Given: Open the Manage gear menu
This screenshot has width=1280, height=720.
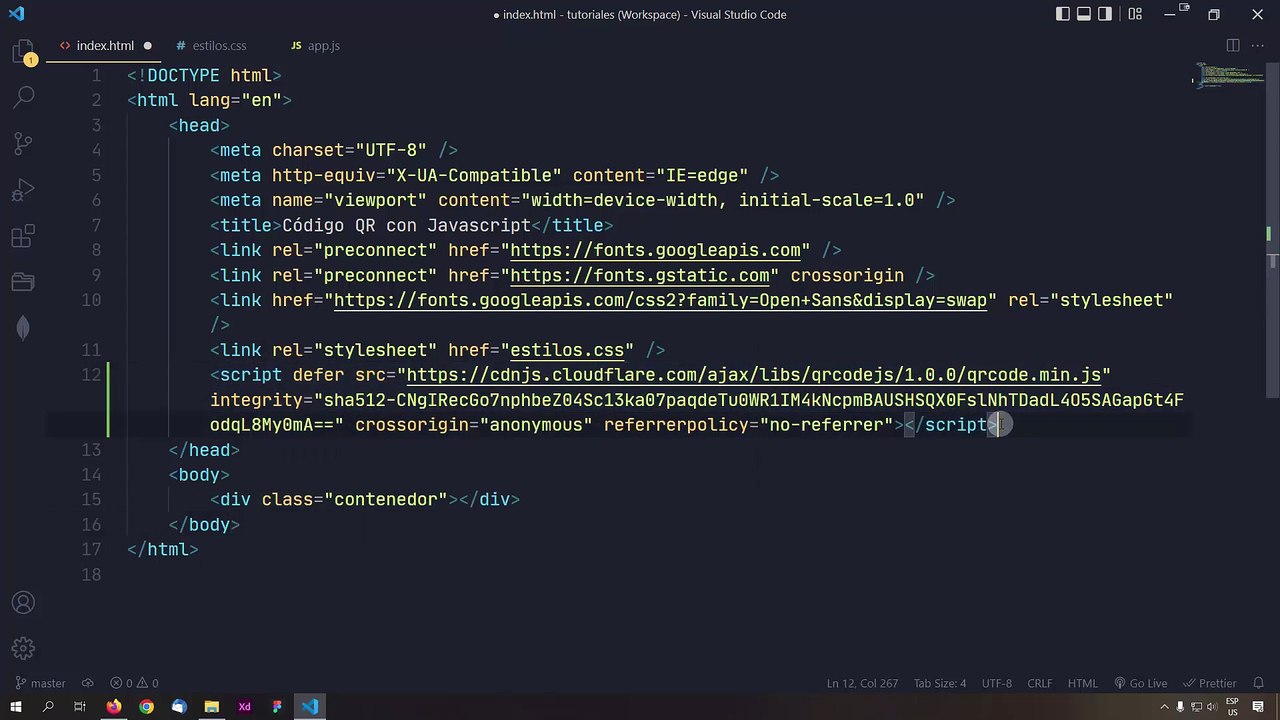Looking at the screenshot, I should pyautogui.click(x=24, y=649).
